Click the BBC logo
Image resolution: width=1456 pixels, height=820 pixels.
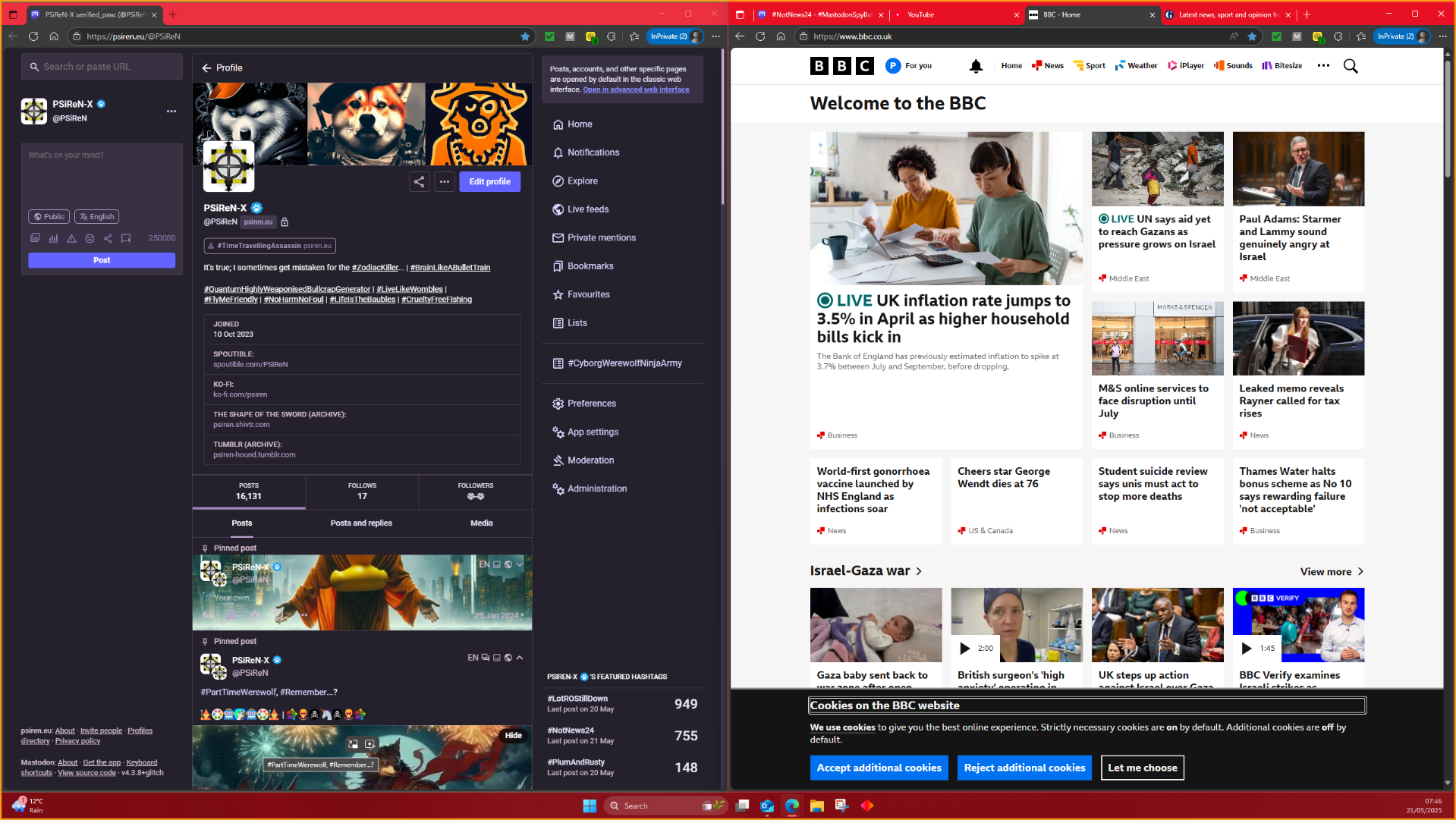point(841,66)
